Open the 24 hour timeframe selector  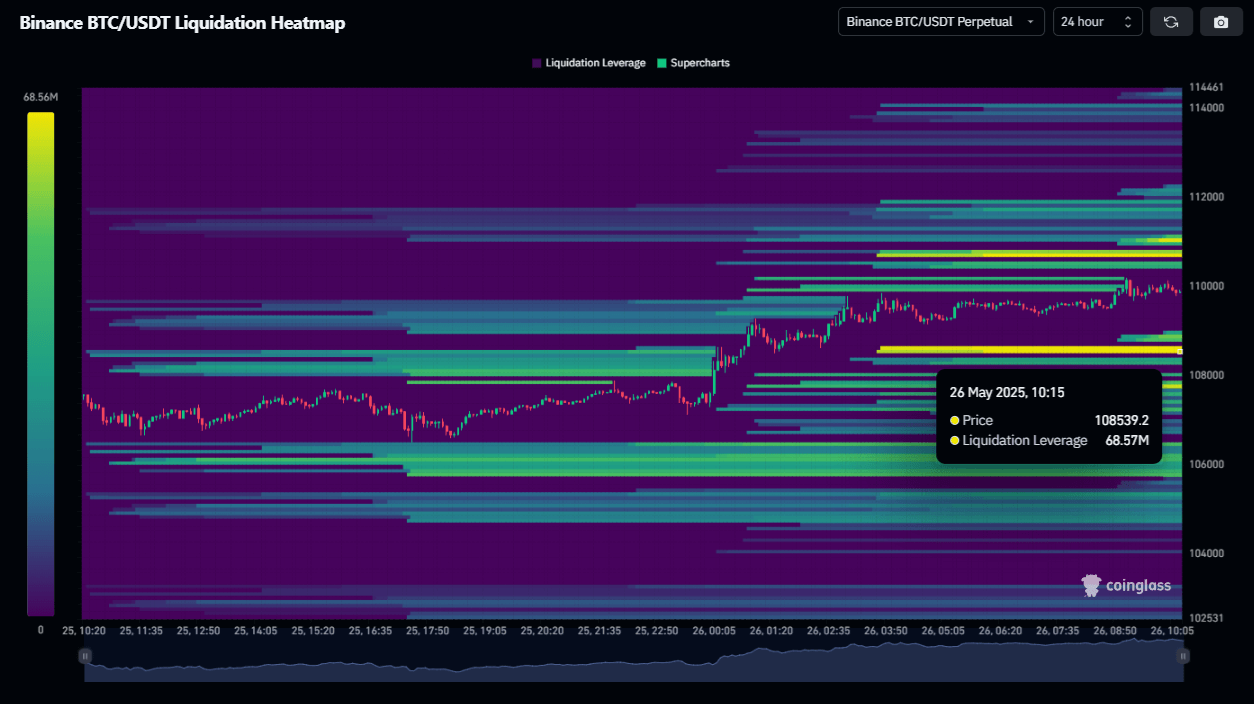tap(1097, 22)
